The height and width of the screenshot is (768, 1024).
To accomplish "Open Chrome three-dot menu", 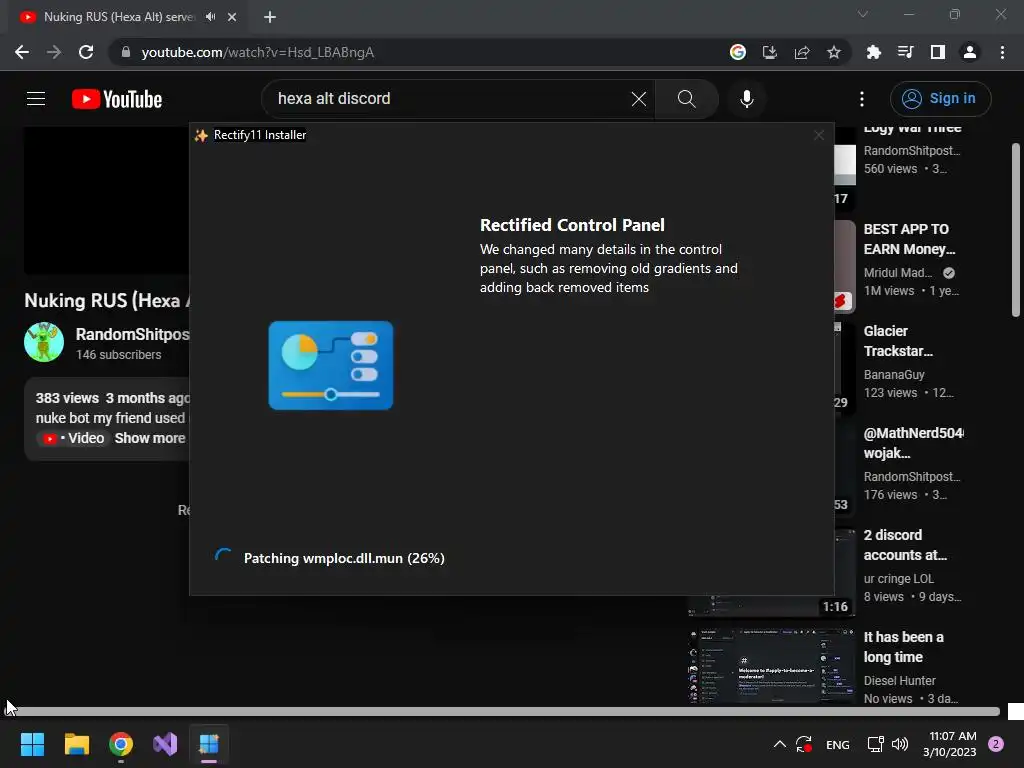I will tap(1002, 52).
